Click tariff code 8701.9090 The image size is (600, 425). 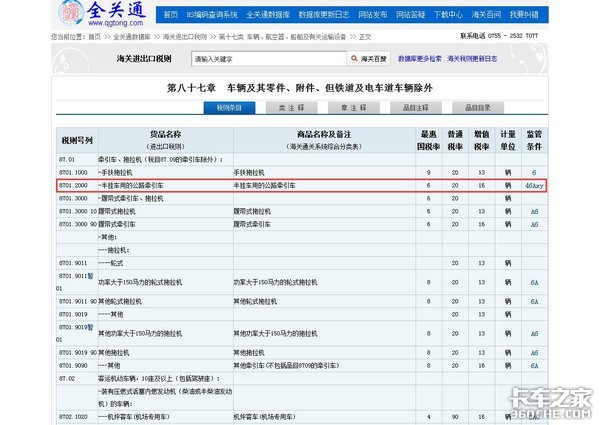click(73, 366)
